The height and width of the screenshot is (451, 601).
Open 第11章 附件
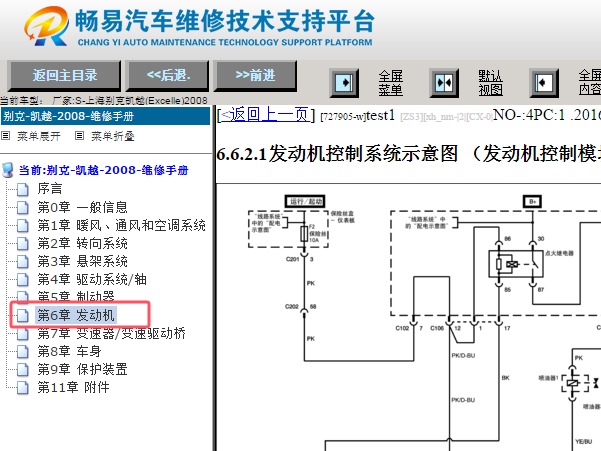pos(73,387)
